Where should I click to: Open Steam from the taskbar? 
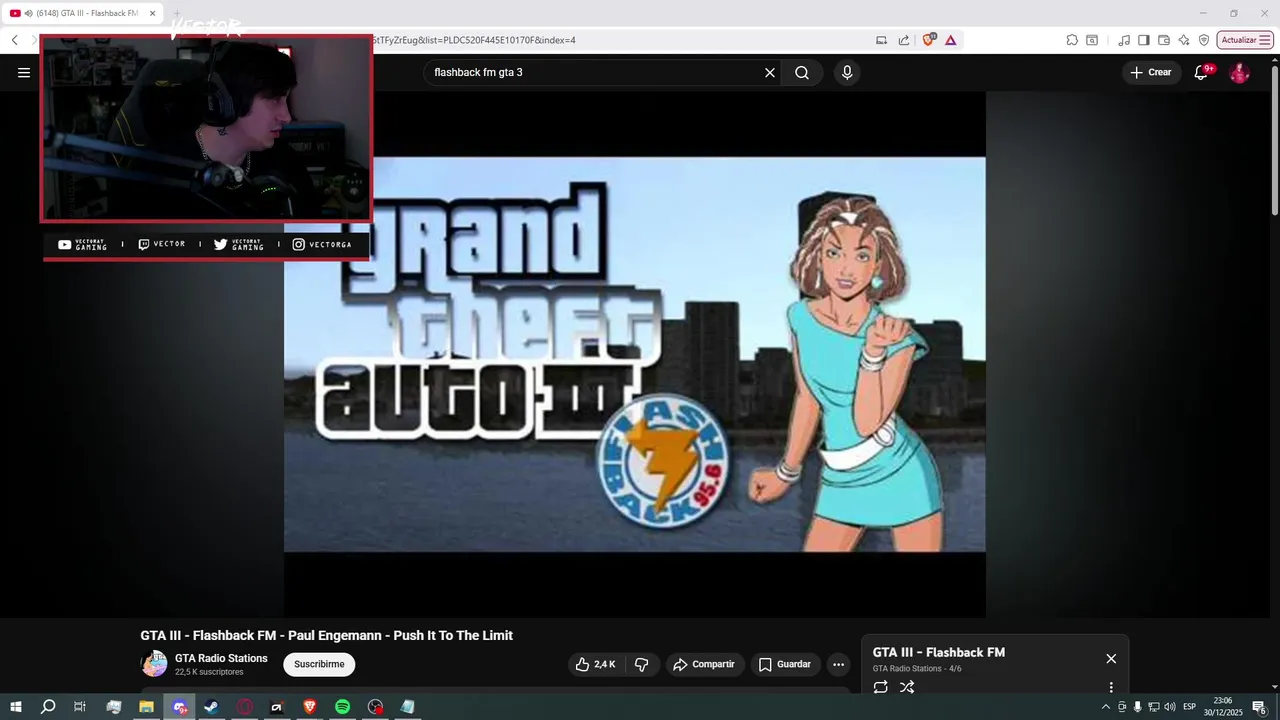pos(212,707)
